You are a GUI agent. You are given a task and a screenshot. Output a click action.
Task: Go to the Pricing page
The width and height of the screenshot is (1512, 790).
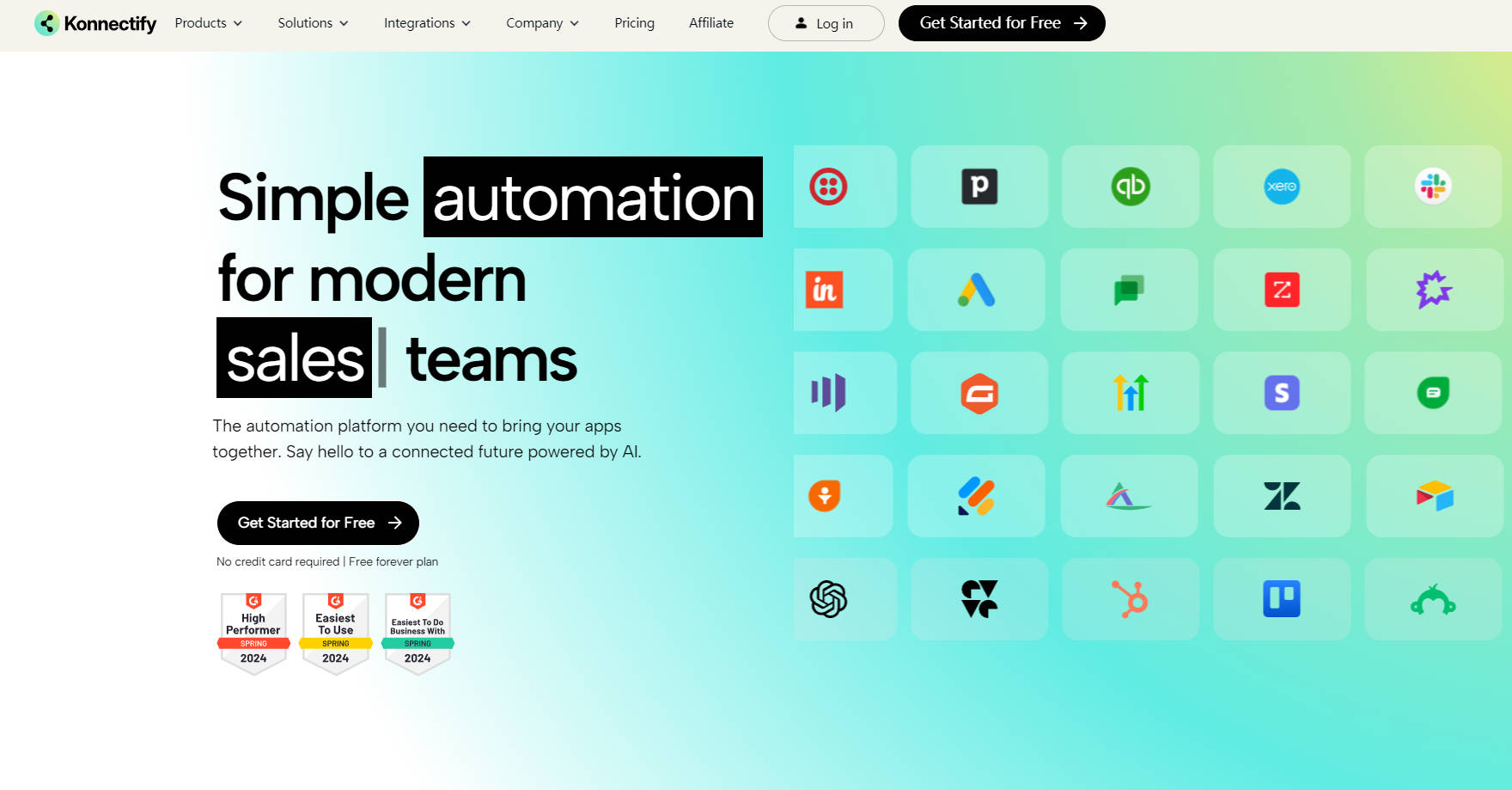(634, 23)
